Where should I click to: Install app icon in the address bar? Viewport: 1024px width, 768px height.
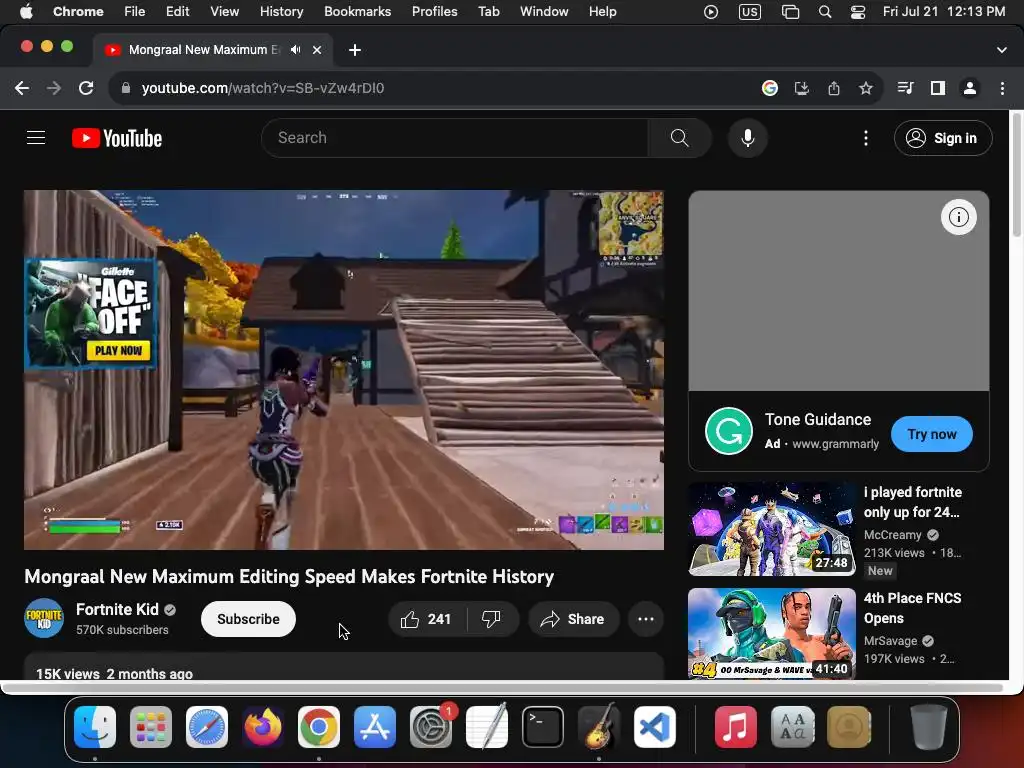(x=802, y=88)
